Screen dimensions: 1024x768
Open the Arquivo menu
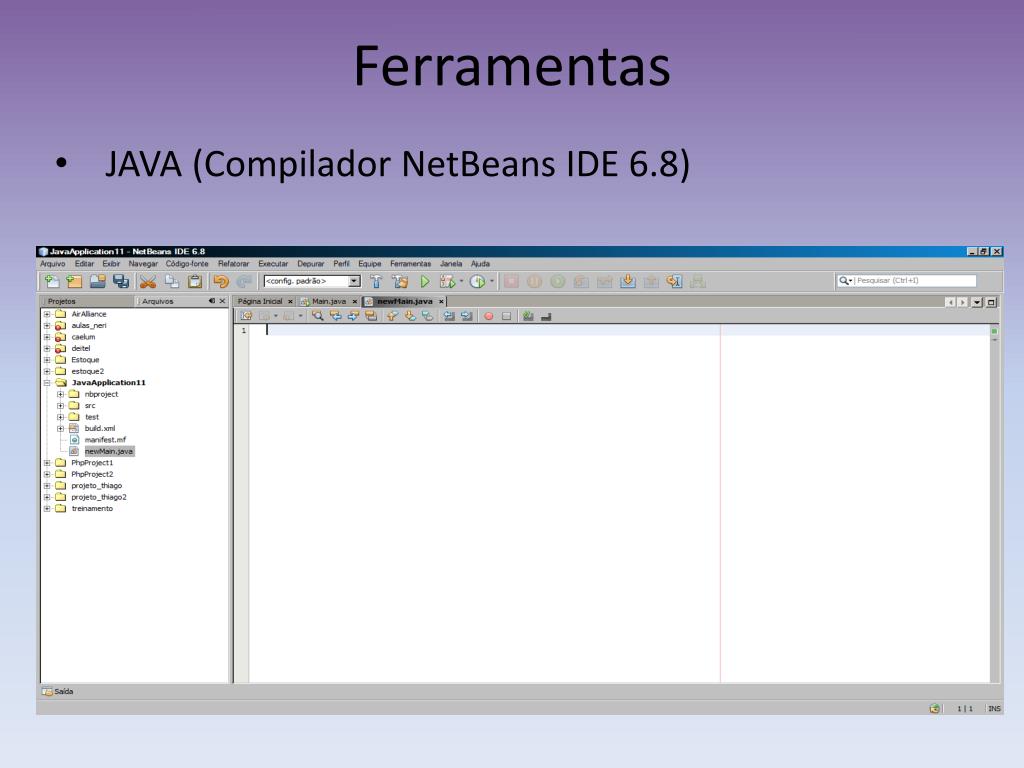pos(53,264)
